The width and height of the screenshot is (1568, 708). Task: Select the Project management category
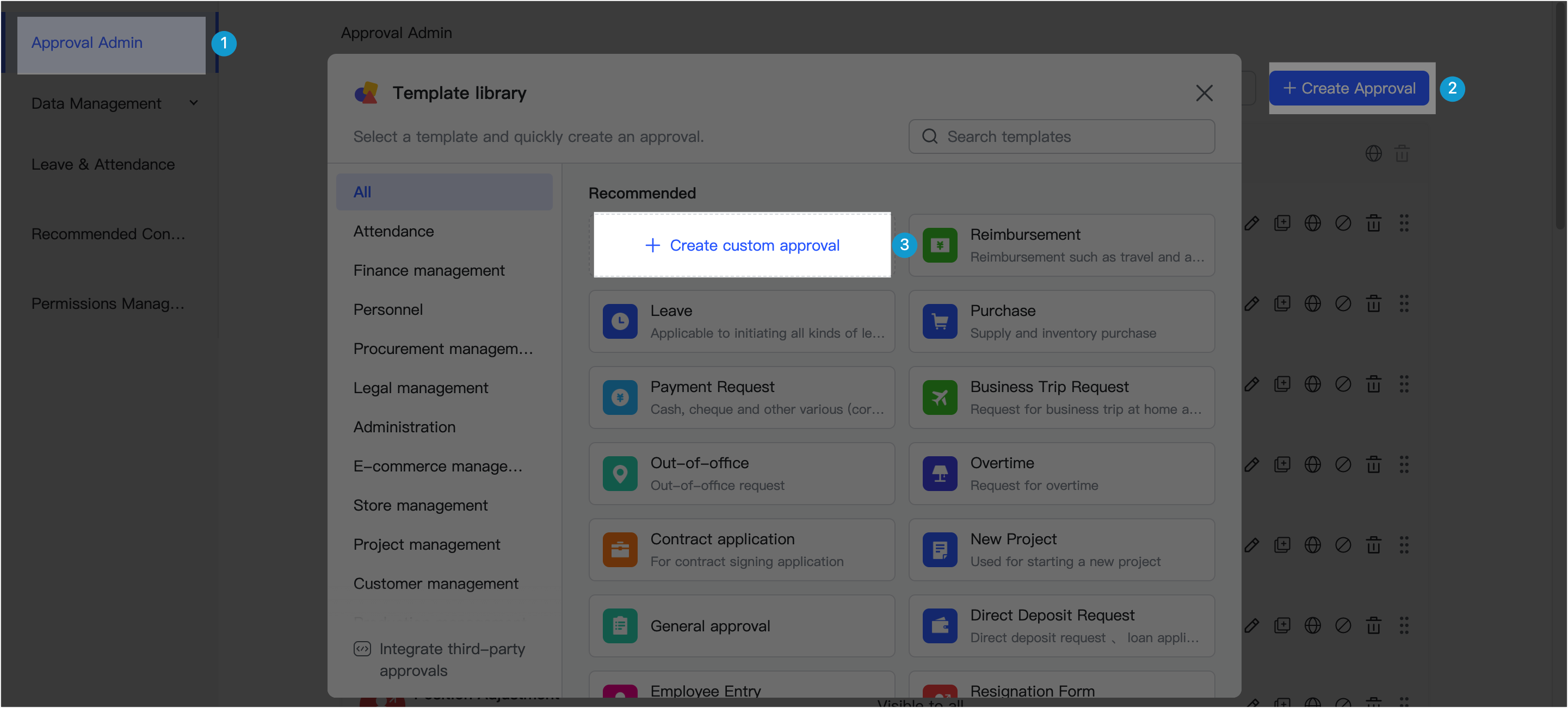[x=444, y=544]
